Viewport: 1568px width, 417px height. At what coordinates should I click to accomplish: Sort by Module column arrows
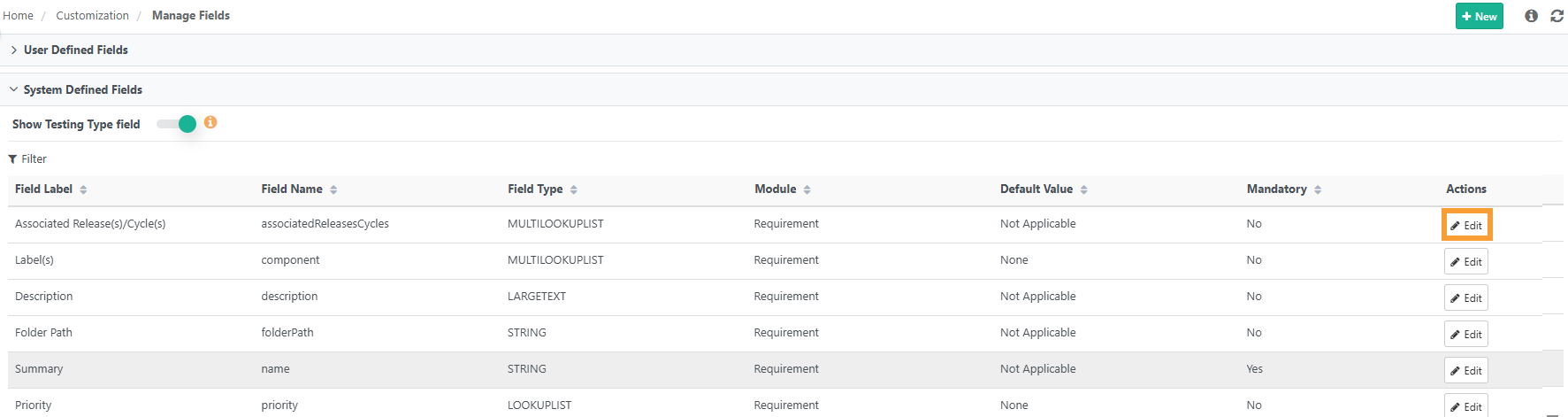[x=807, y=189]
